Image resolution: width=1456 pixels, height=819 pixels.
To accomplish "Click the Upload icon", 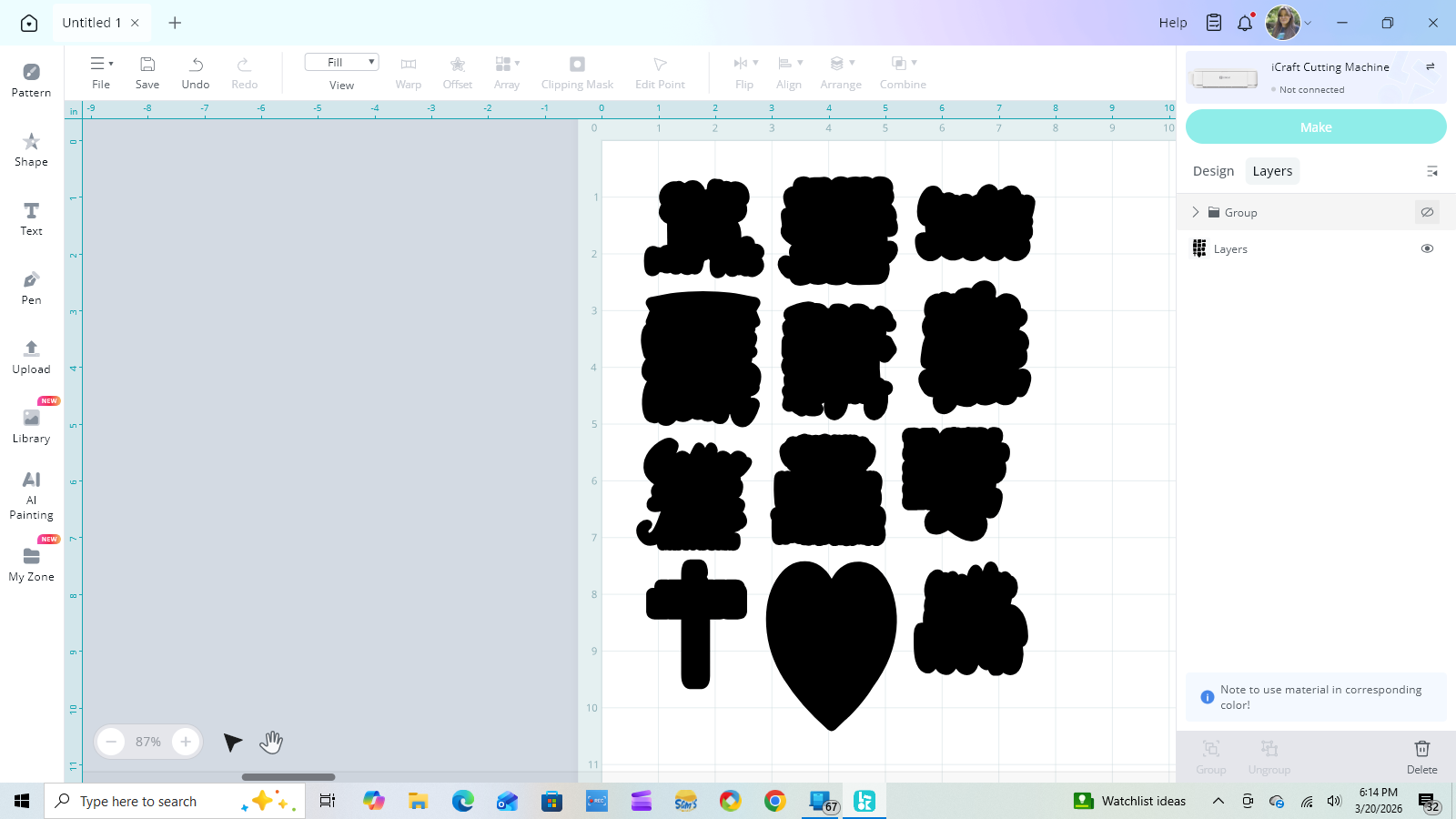I will [x=31, y=356].
